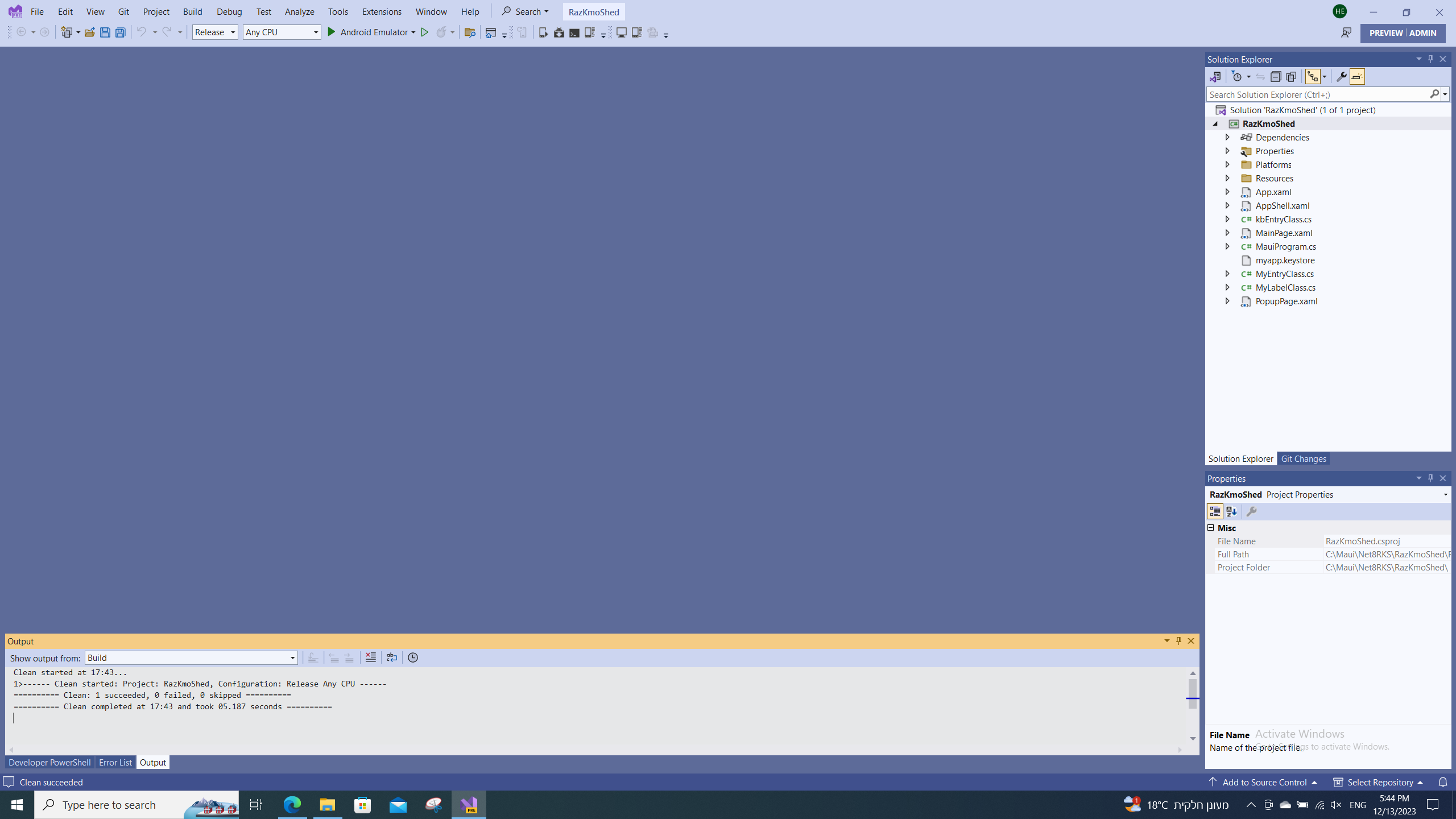
Task: Open the Show output from Build dropdown
Action: [191, 658]
